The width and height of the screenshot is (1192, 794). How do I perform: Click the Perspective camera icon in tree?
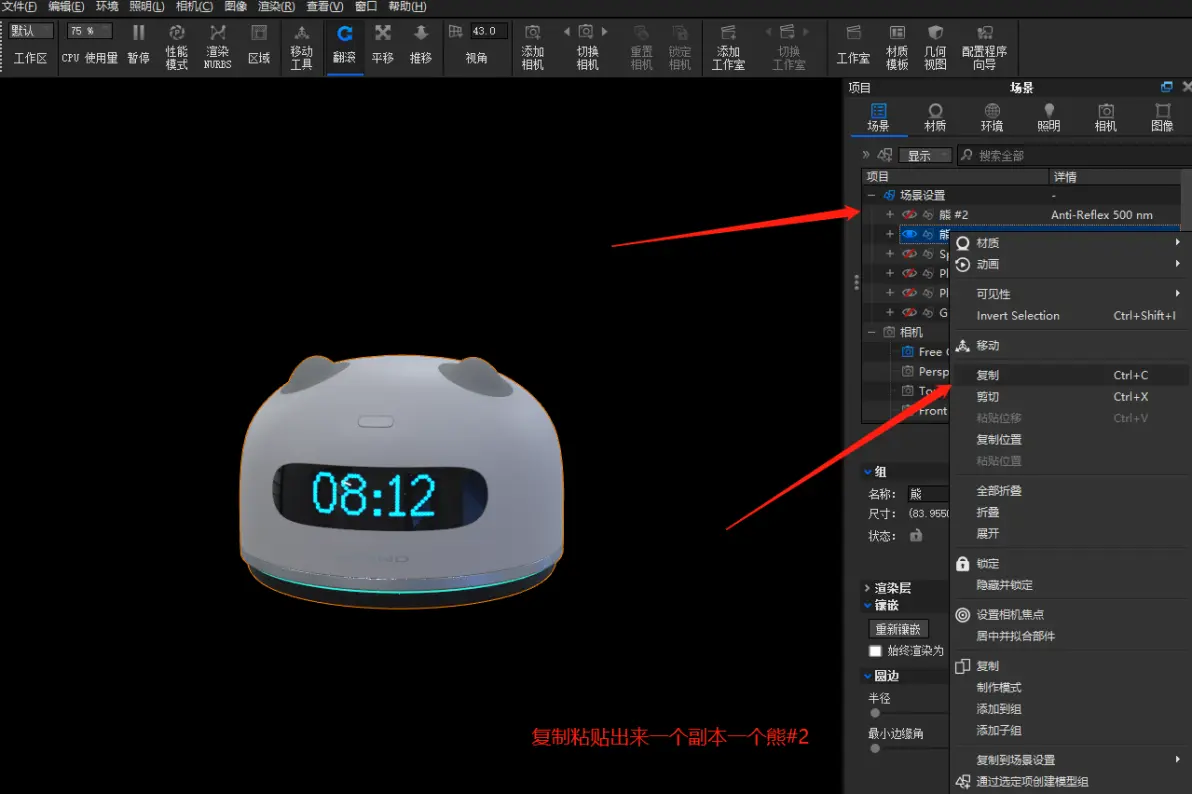(908, 371)
